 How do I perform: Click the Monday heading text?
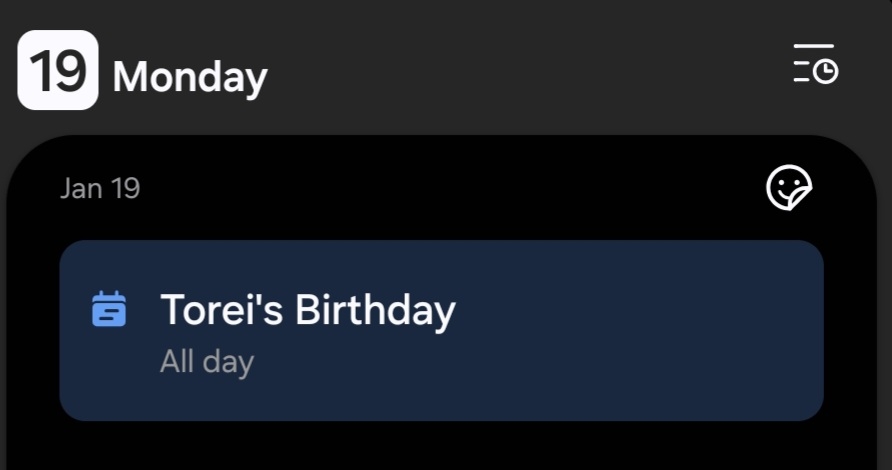tap(190, 77)
